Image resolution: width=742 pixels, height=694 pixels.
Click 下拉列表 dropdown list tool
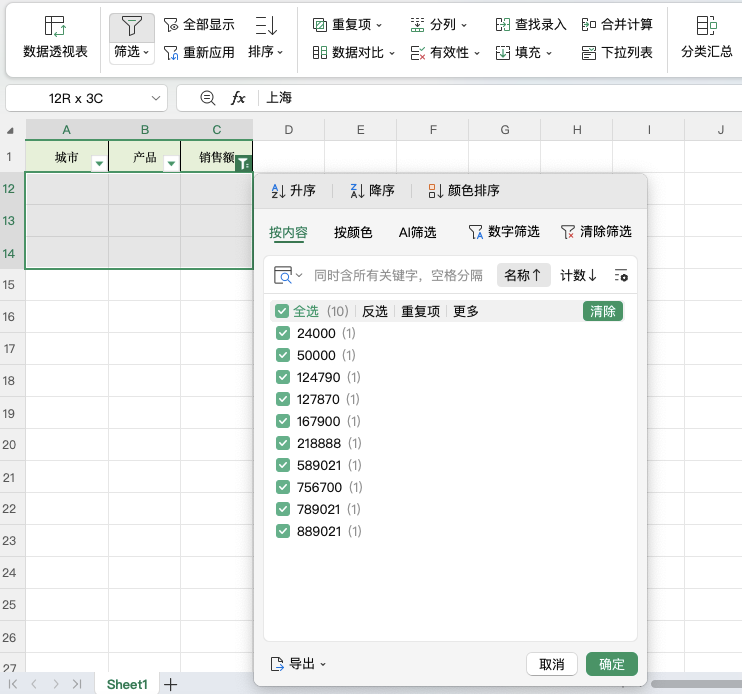pyautogui.click(x=617, y=53)
